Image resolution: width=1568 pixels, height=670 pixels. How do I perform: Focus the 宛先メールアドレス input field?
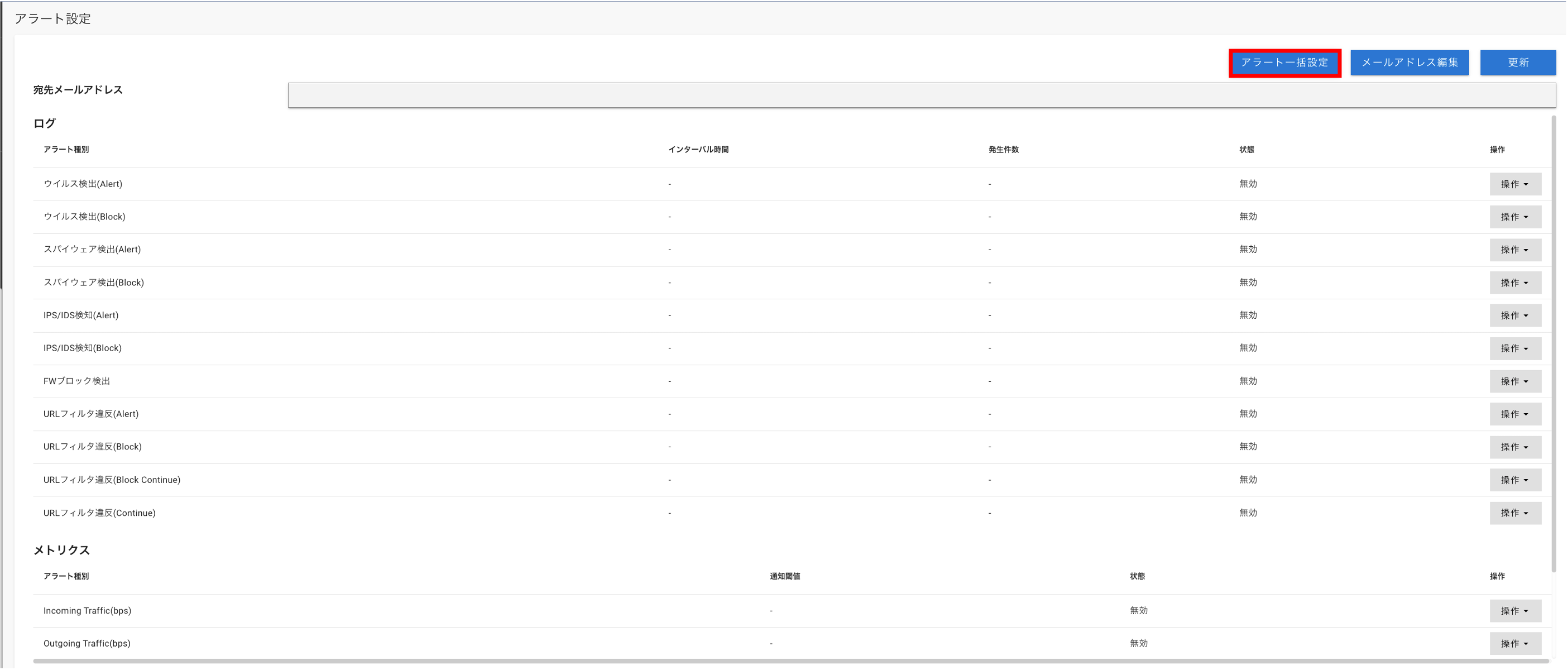tap(922, 95)
